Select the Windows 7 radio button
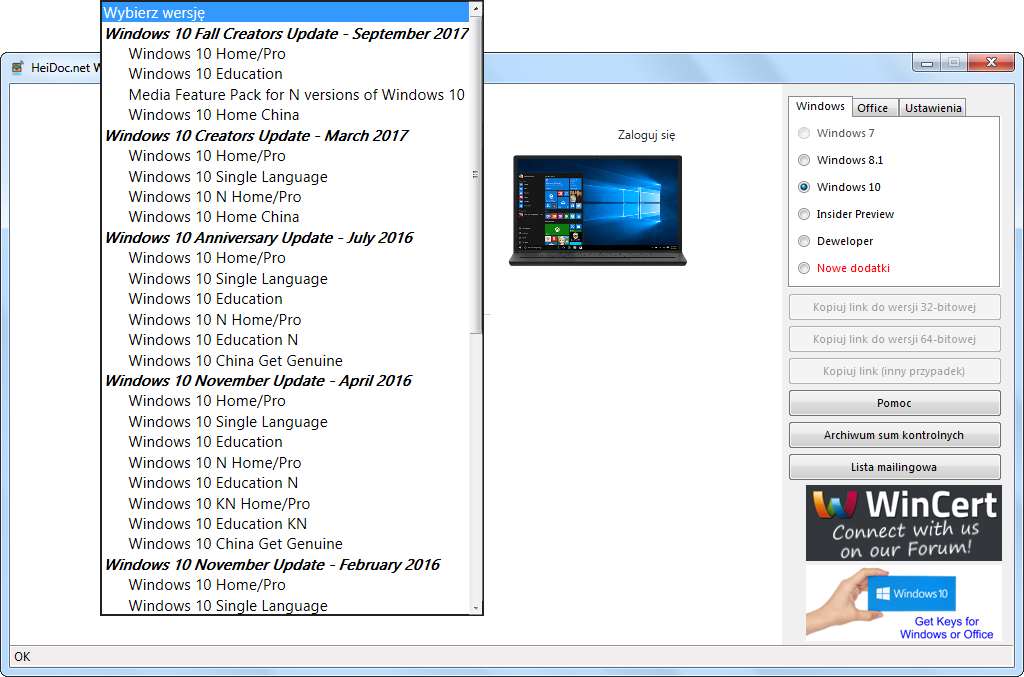The height and width of the screenshot is (677, 1024). click(804, 133)
